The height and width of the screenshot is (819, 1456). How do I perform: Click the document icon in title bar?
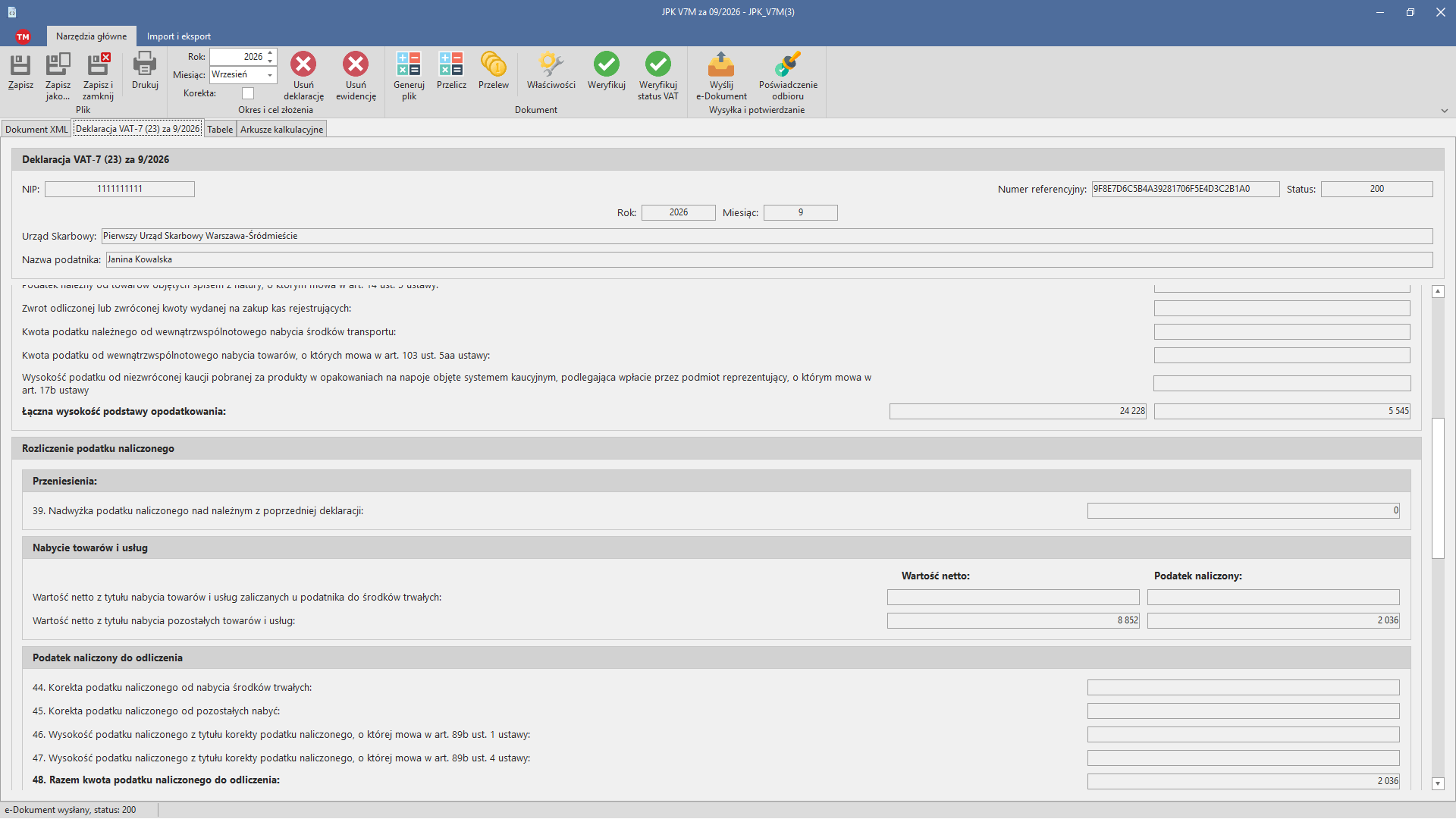pos(12,12)
